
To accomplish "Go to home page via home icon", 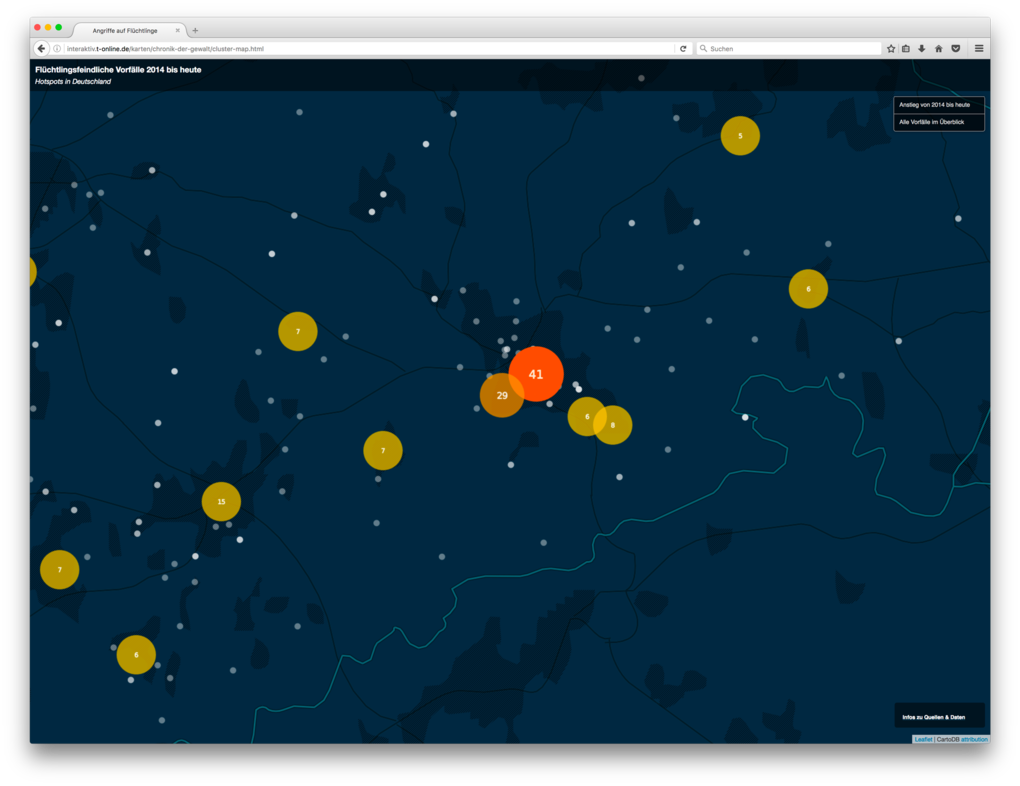I will [x=938, y=48].
